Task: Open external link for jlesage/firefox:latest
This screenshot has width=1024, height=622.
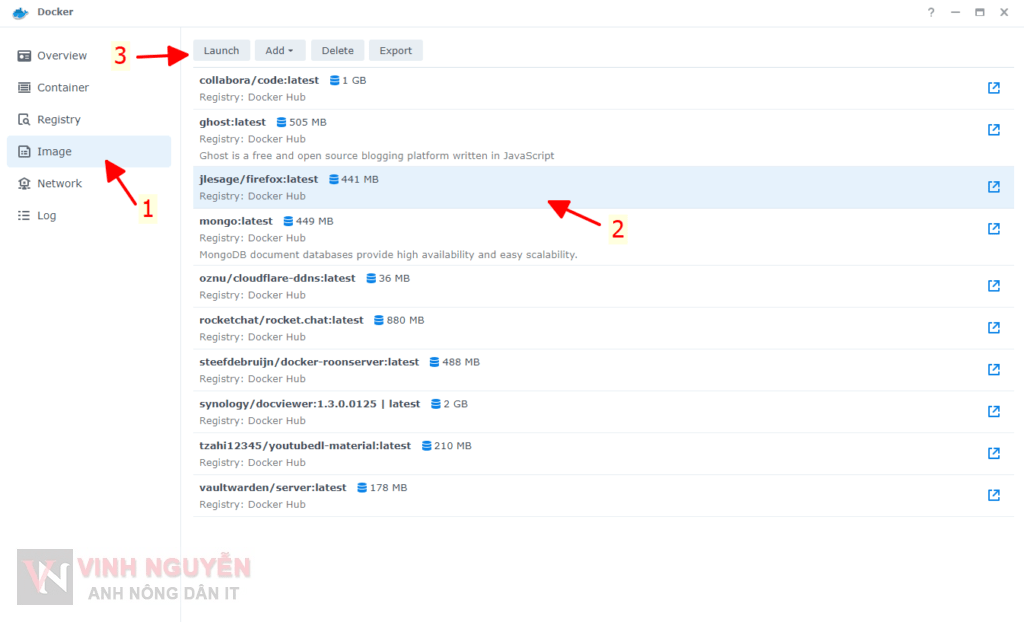Action: 993,186
